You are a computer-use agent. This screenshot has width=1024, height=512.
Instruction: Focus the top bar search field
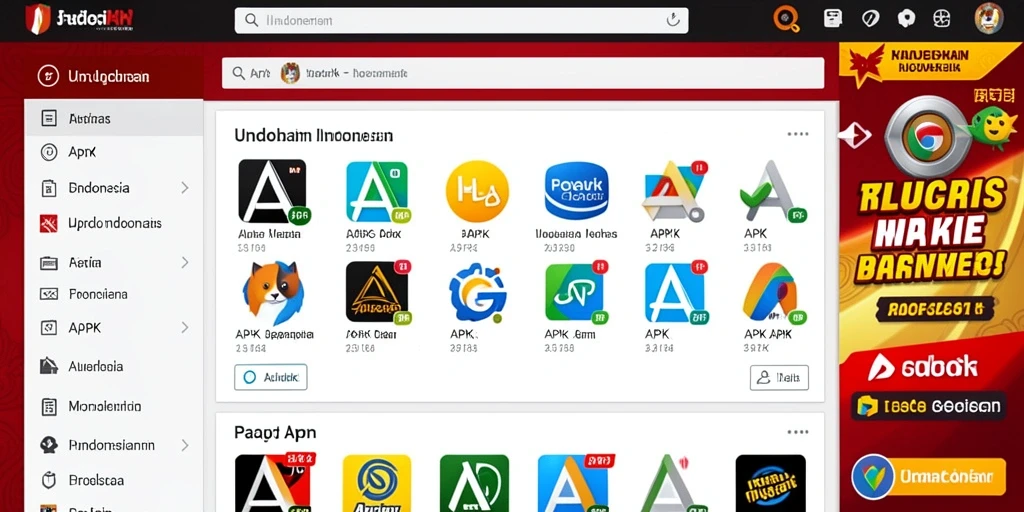461,20
